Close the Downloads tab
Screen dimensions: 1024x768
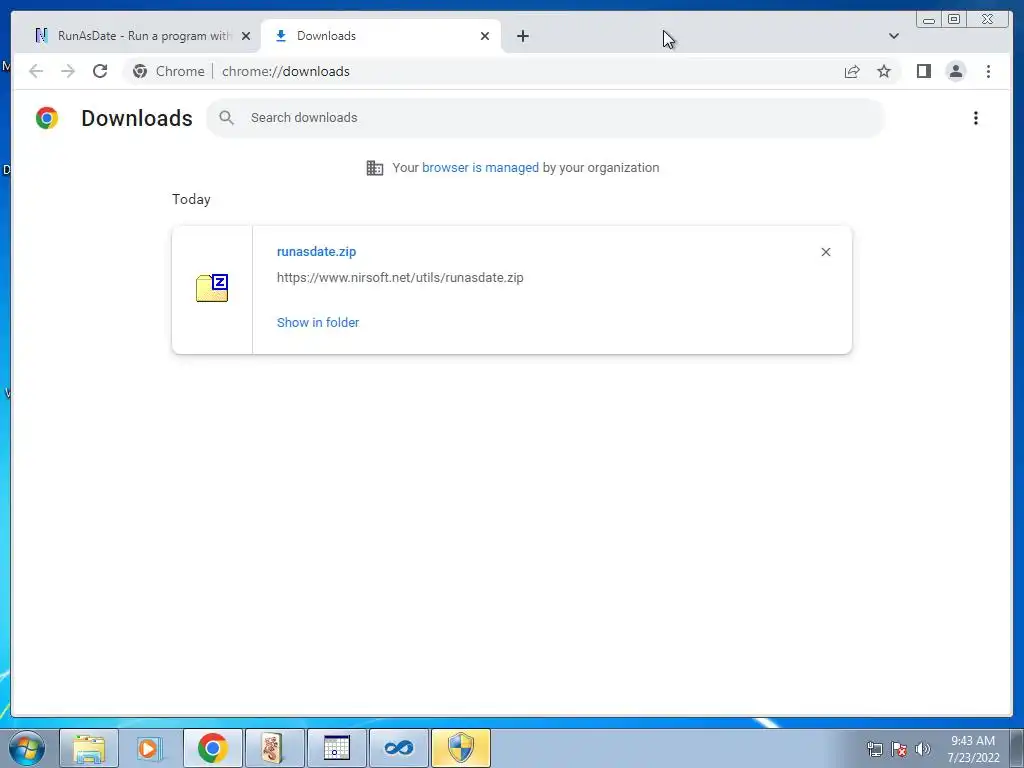pos(485,36)
